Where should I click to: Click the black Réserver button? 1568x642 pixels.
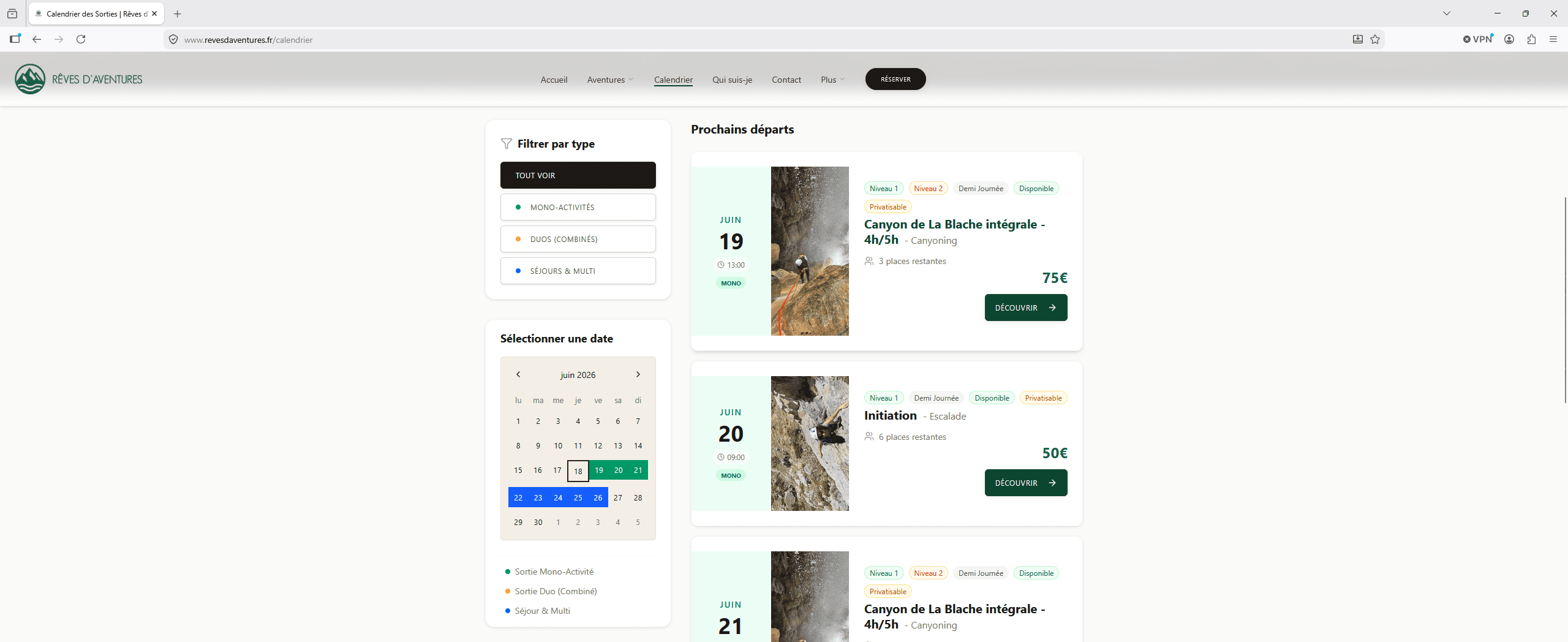(895, 79)
